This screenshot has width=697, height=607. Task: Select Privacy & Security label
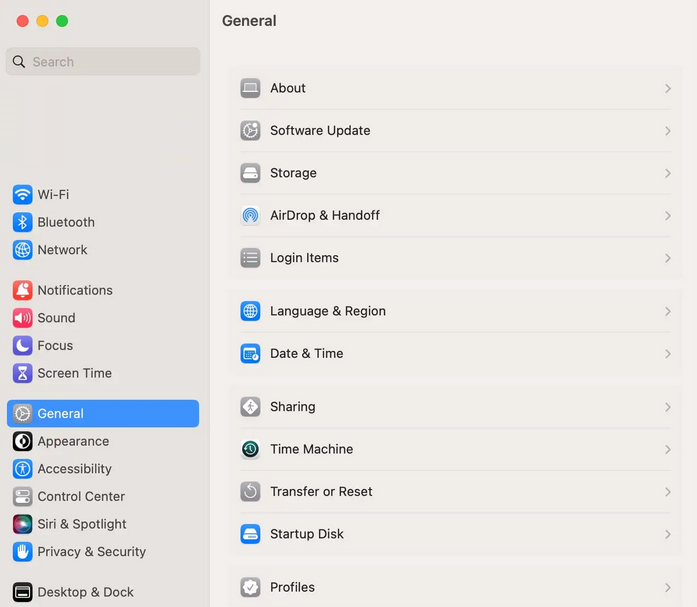pyautogui.click(x=92, y=551)
